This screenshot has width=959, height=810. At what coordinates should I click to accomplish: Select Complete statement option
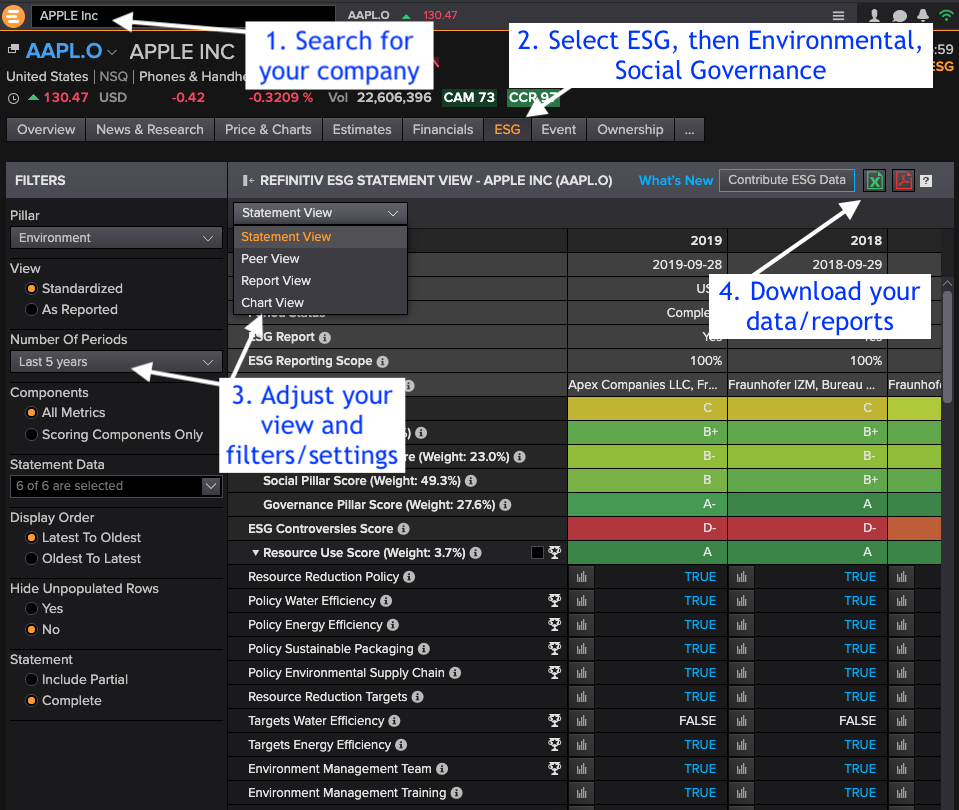(31, 700)
